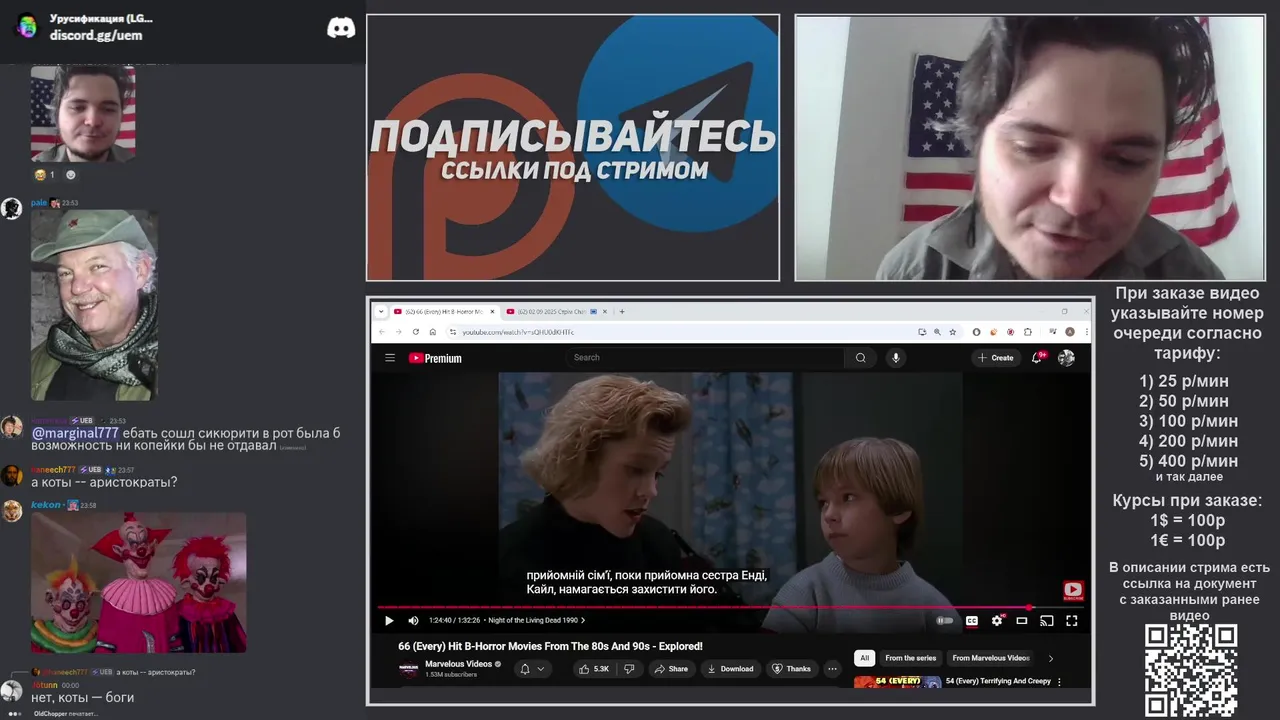The height and width of the screenshot is (720, 1280).
Task: Click the red Subscribe watermark in the video
Action: click(1072, 591)
